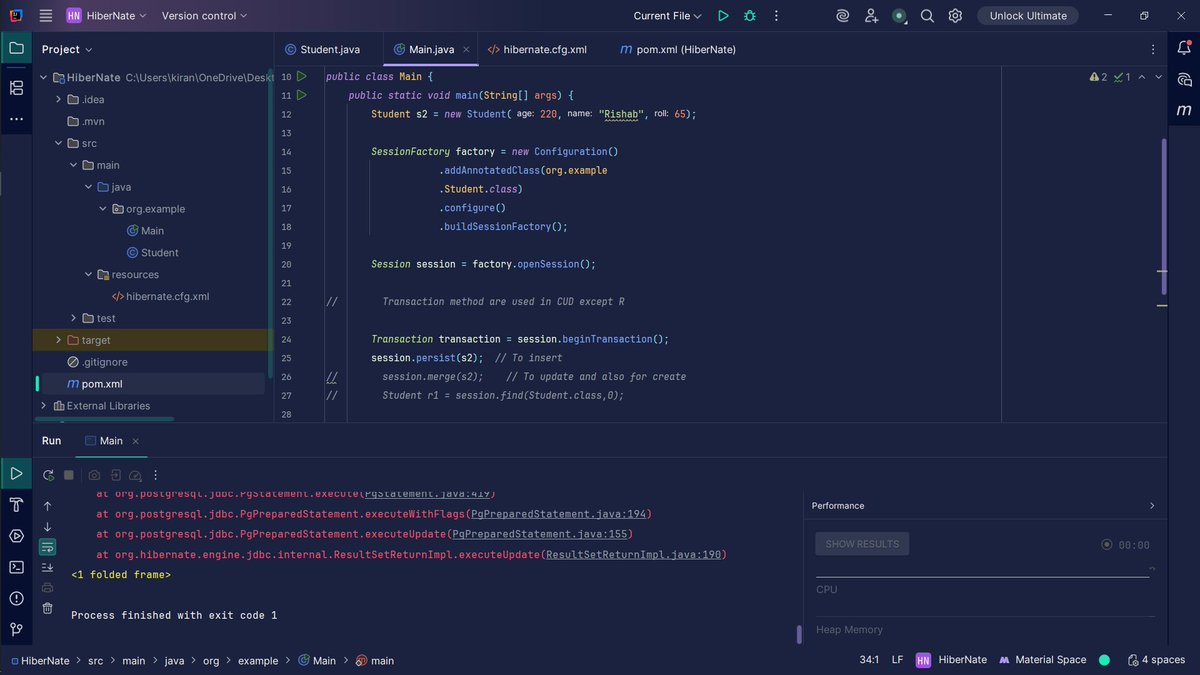The image size is (1200, 675).
Task: Open Project view mode dropdown
Action: click(67, 49)
